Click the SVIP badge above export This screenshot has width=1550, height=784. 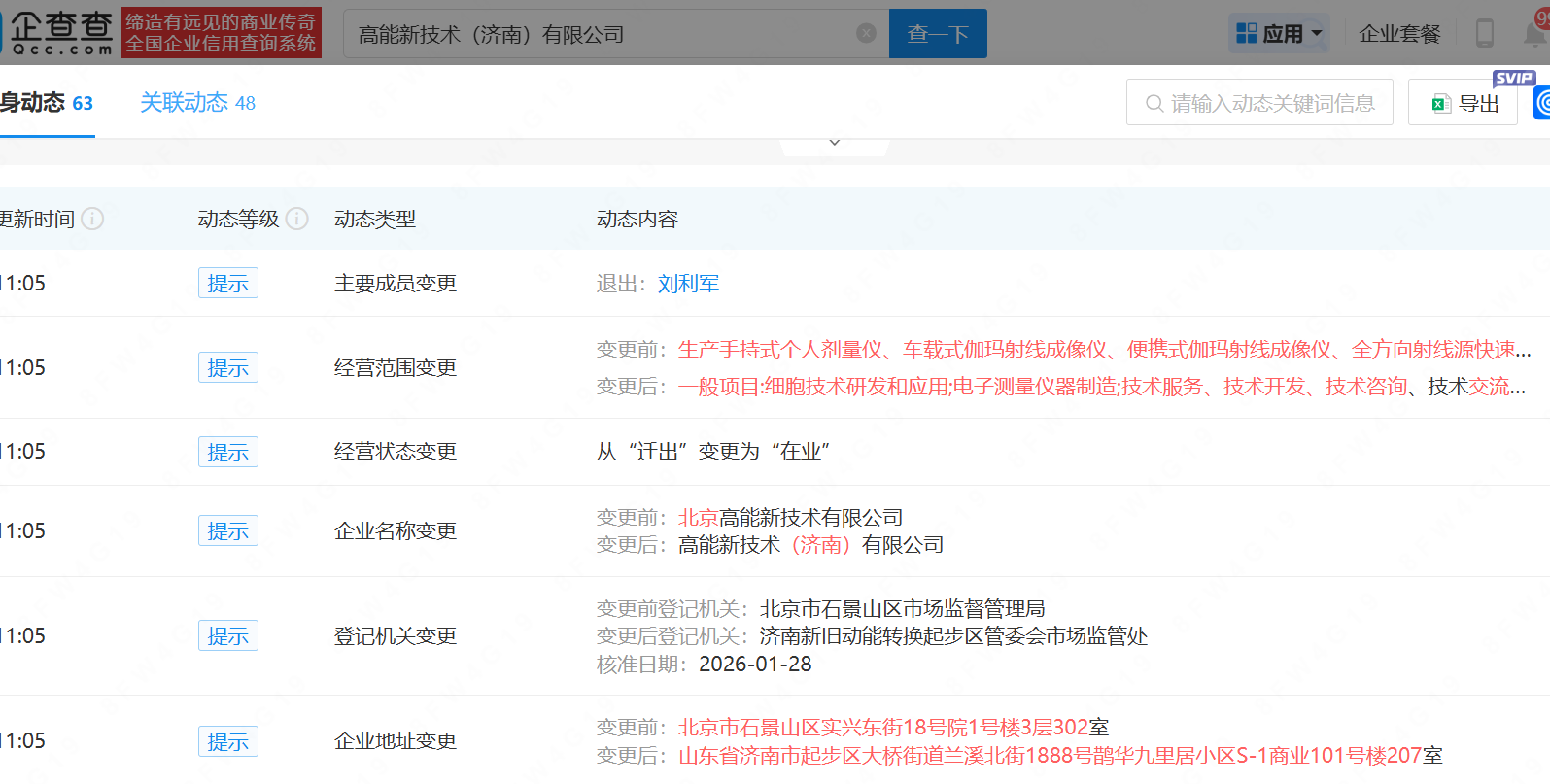pos(1513,78)
